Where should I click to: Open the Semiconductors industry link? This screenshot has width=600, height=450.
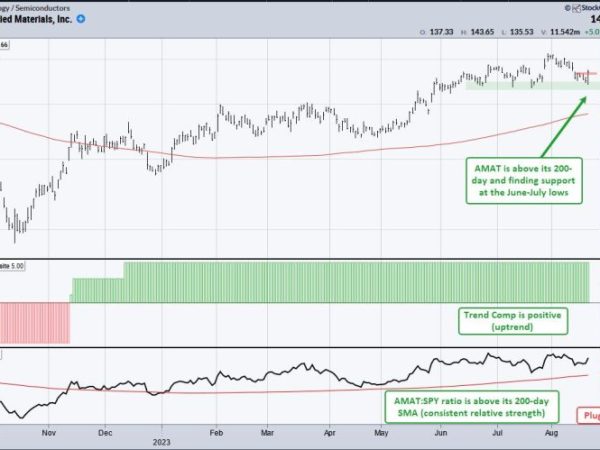(x=42, y=8)
